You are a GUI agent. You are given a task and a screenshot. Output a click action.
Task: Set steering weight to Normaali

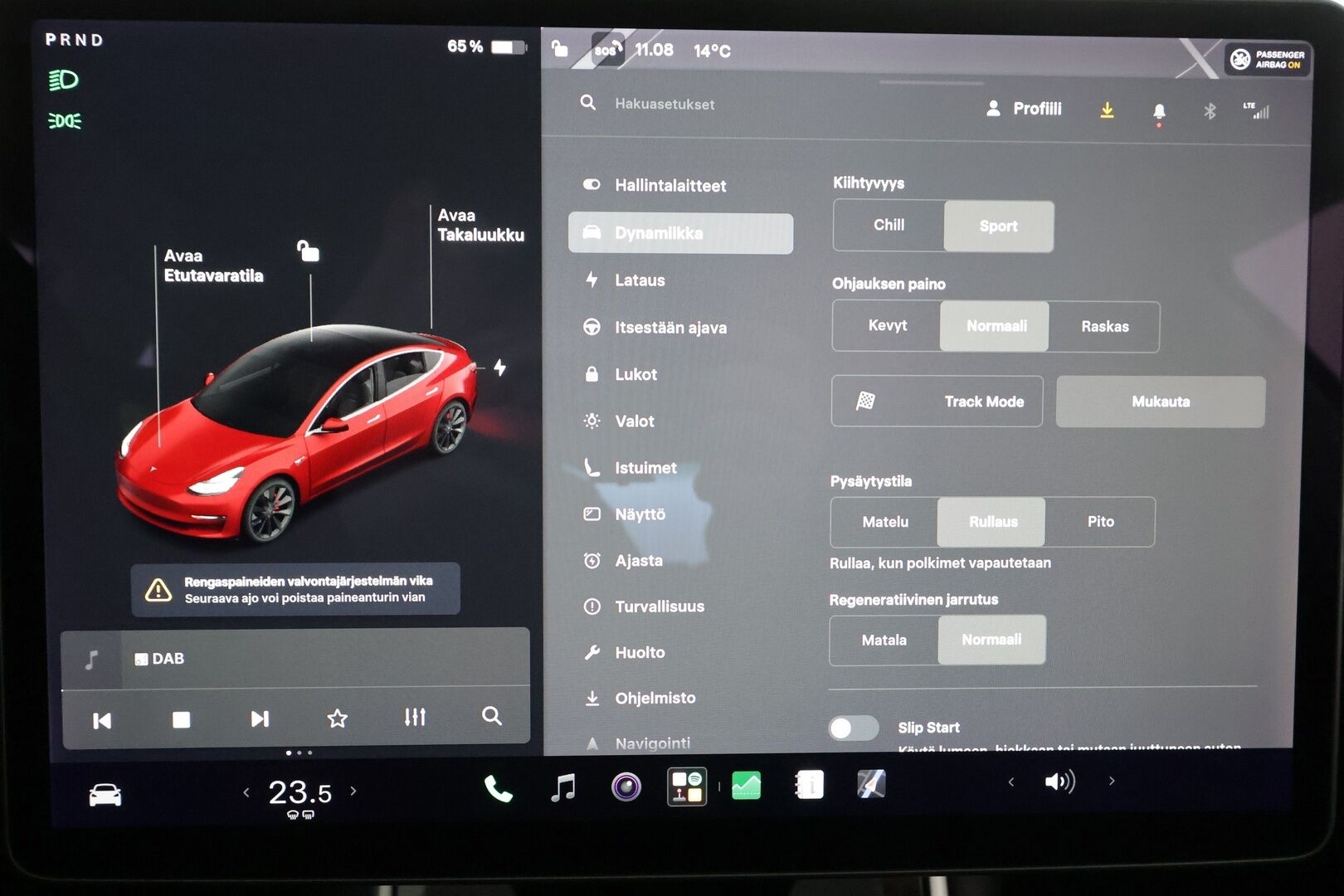point(995,326)
